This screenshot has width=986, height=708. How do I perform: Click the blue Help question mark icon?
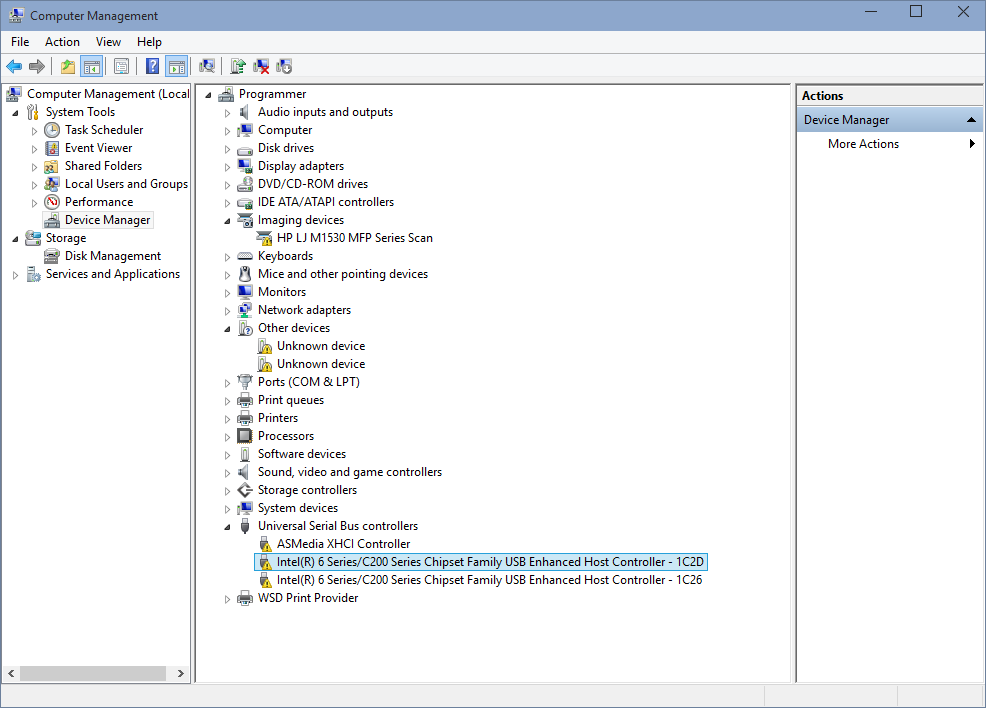coord(152,66)
